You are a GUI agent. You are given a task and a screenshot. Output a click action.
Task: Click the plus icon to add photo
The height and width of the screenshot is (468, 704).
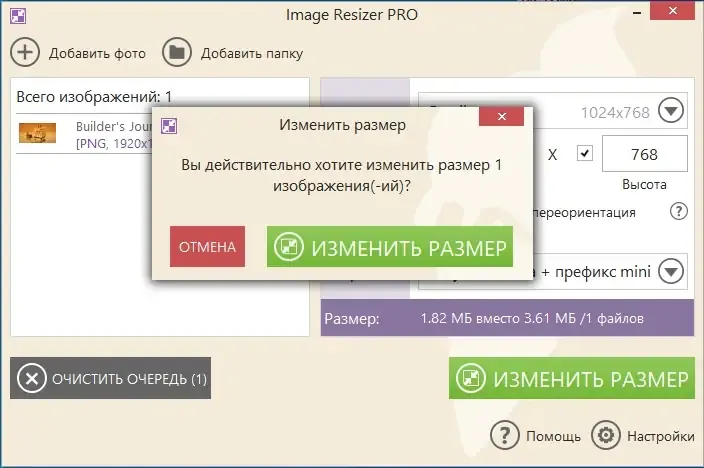tap(25, 53)
